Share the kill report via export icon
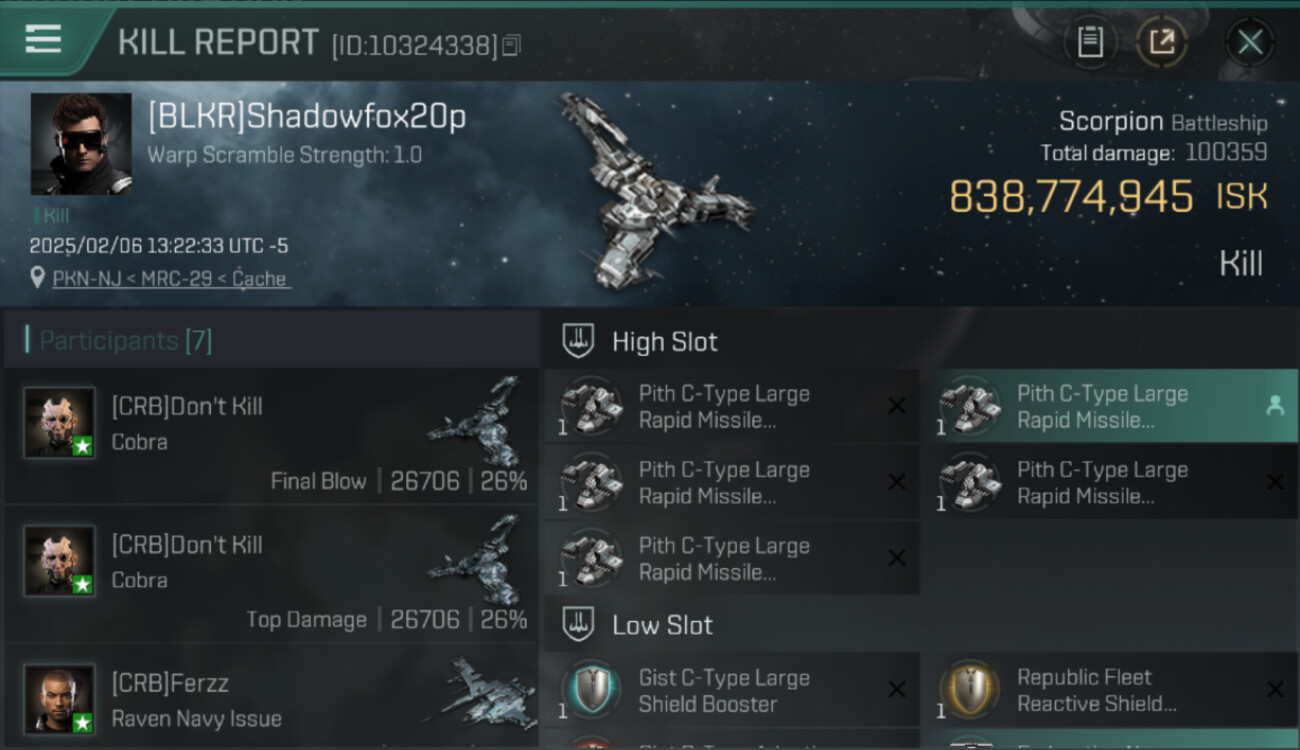 click(x=1162, y=42)
